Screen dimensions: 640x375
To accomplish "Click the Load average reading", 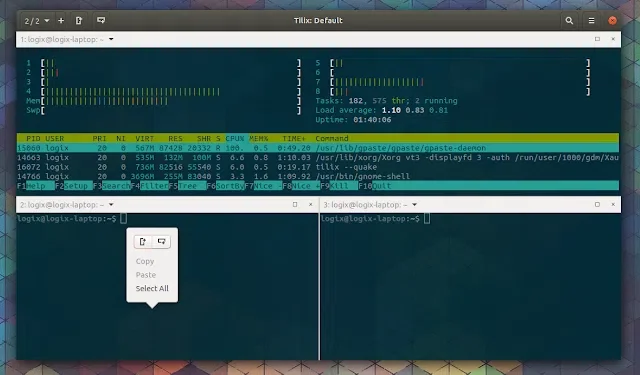I will click(x=382, y=110).
